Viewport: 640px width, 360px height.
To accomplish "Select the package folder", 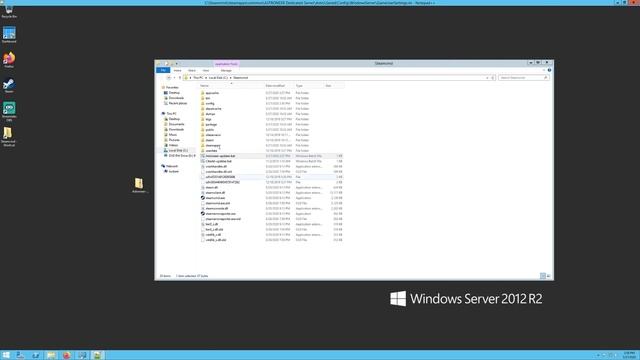I will coord(211,124).
